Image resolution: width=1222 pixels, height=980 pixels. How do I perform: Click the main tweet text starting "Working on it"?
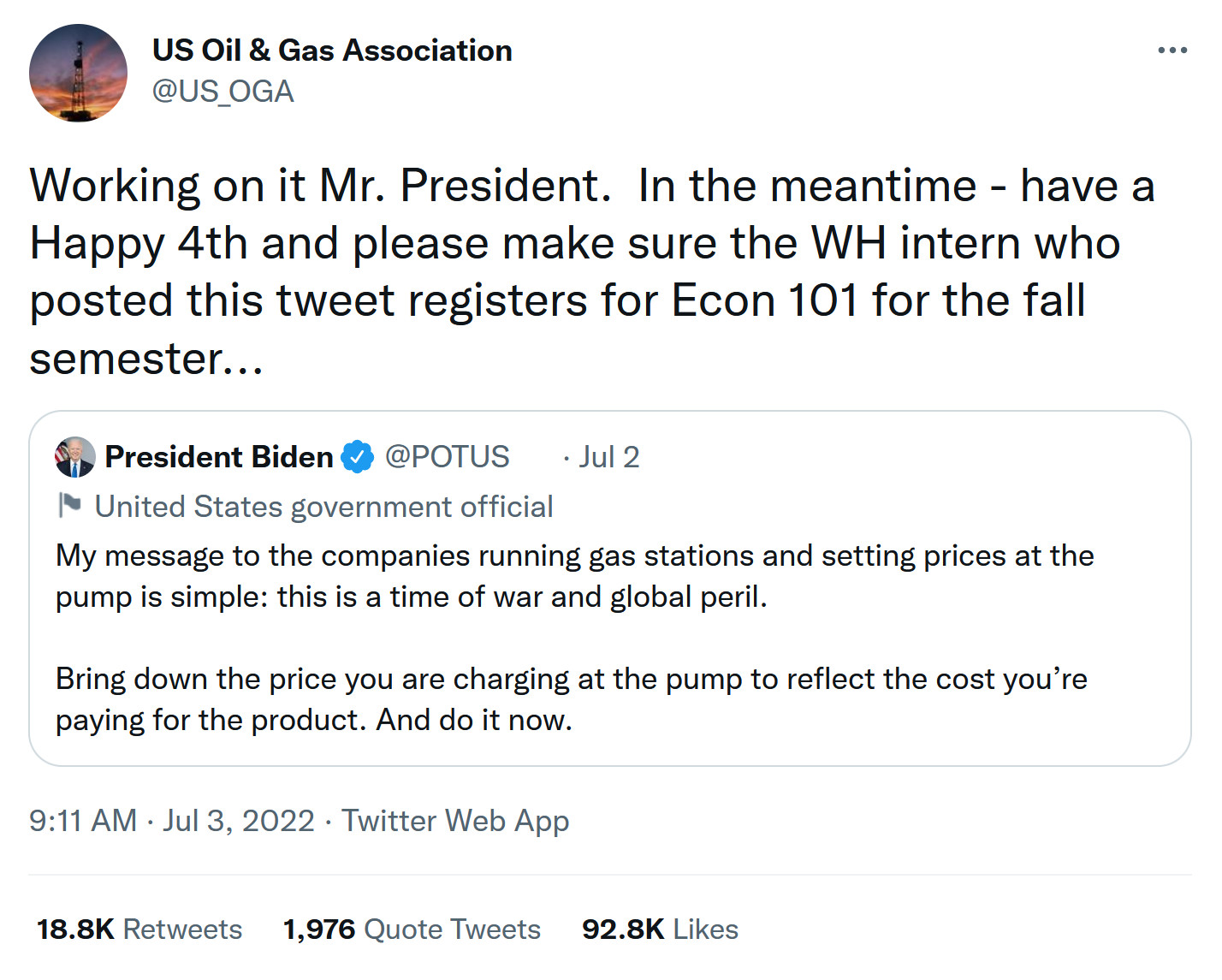(x=591, y=271)
